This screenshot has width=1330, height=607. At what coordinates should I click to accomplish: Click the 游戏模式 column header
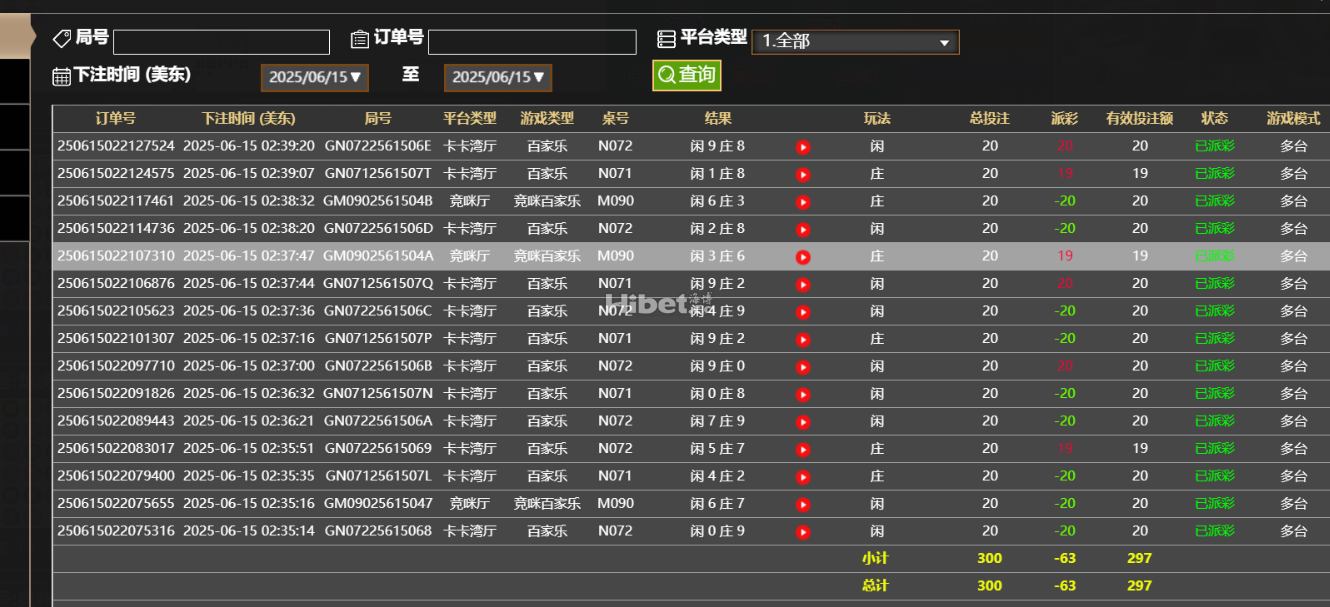pos(1293,118)
